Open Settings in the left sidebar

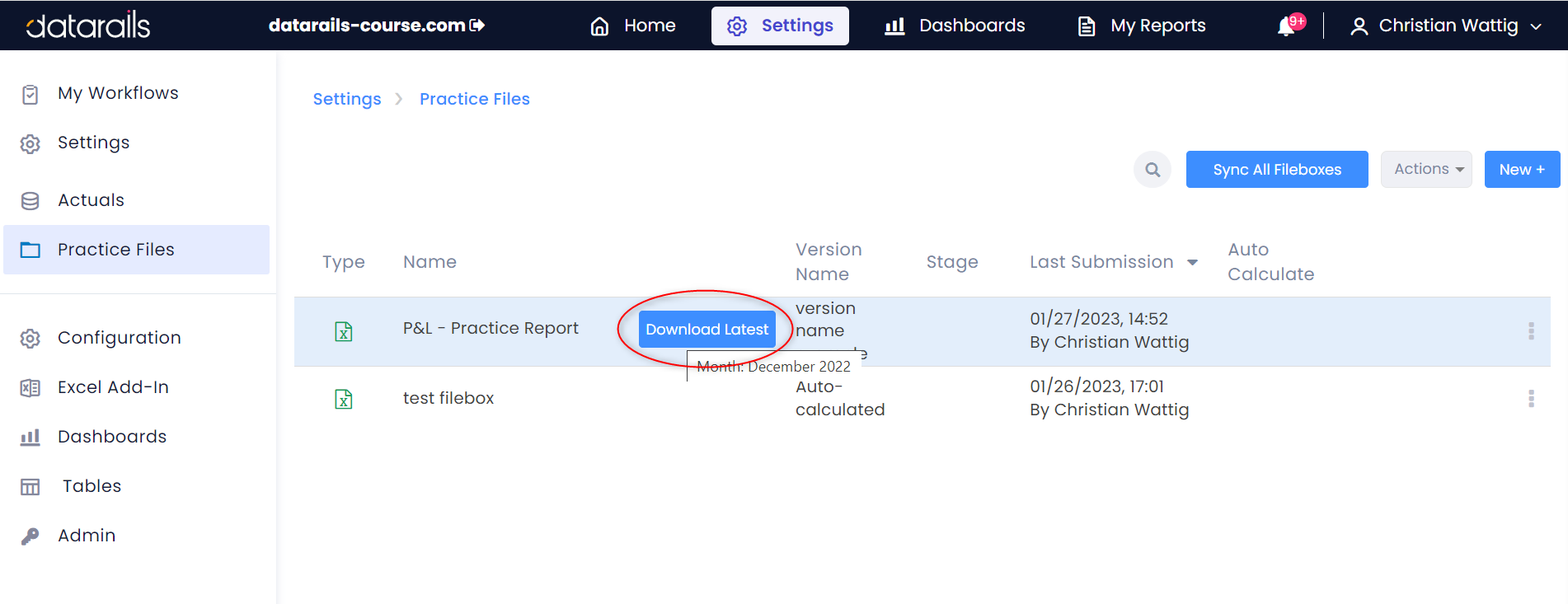click(x=93, y=143)
